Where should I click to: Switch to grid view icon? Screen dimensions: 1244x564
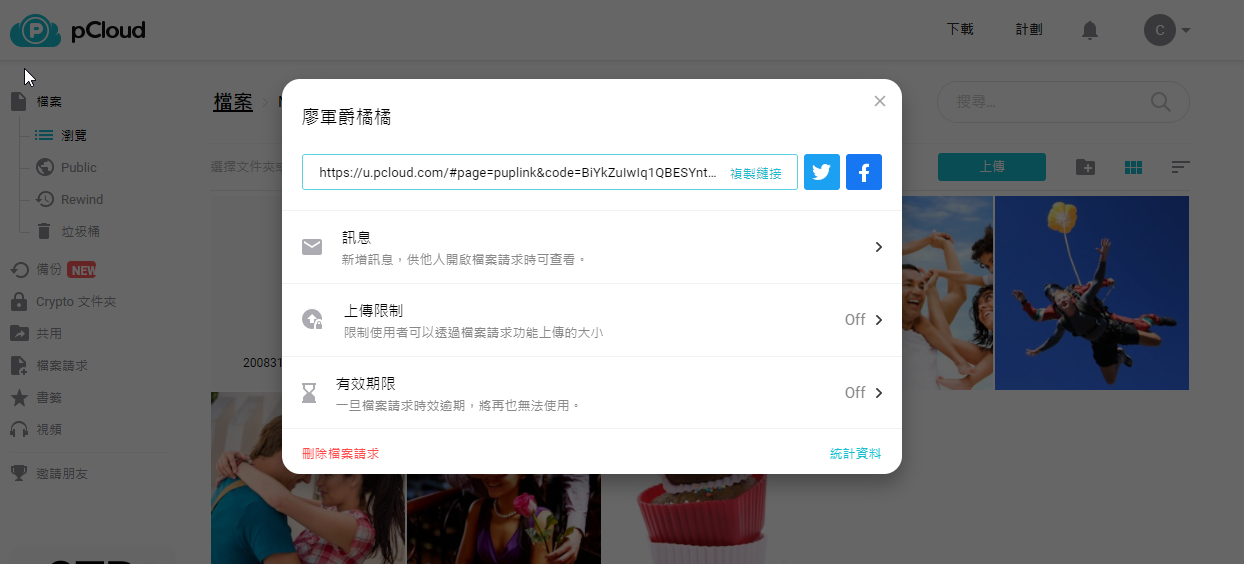pyautogui.click(x=1133, y=167)
